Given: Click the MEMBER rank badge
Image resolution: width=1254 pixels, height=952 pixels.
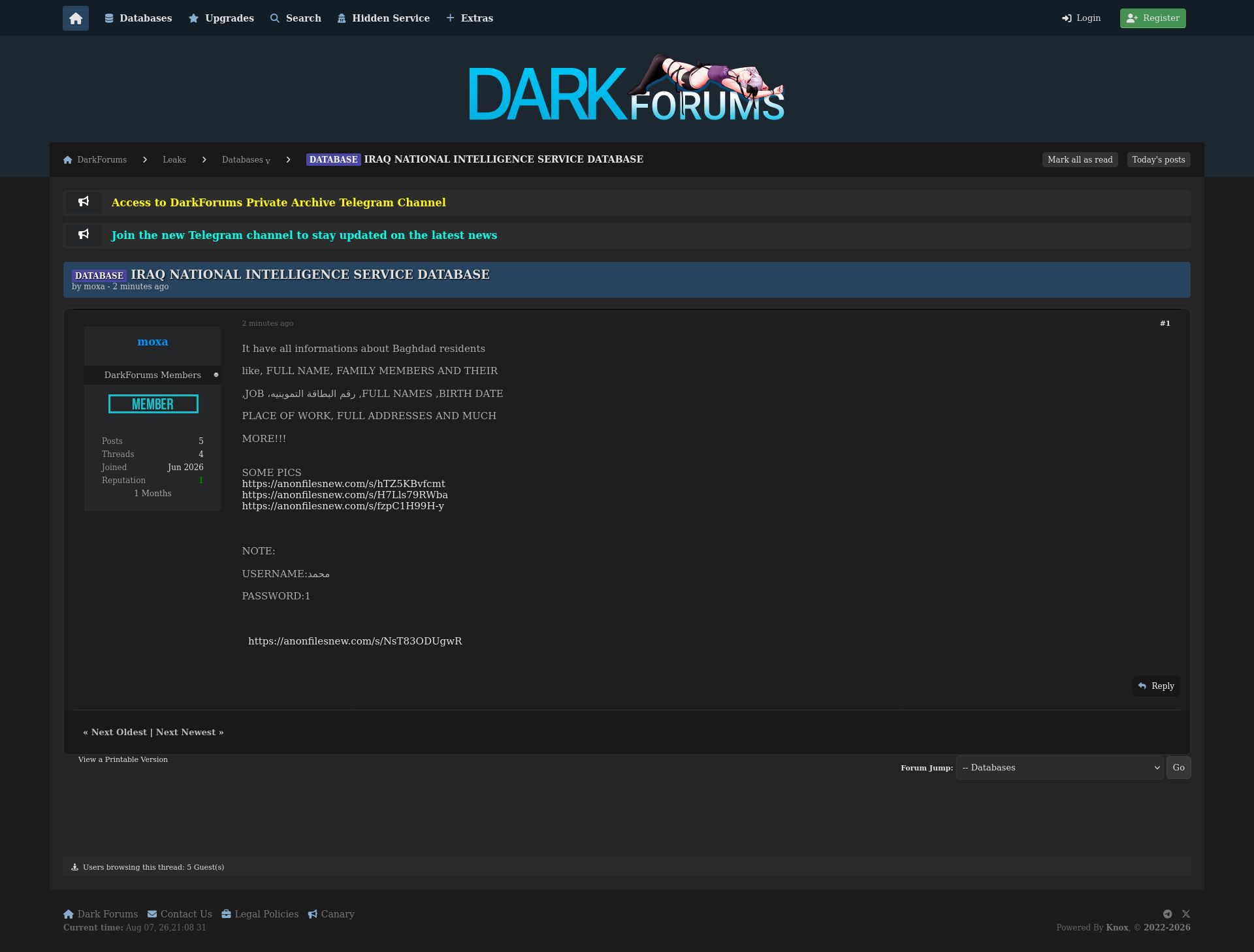Looking at the screenshot, I should pyautogui.click(x=153, y=404).
